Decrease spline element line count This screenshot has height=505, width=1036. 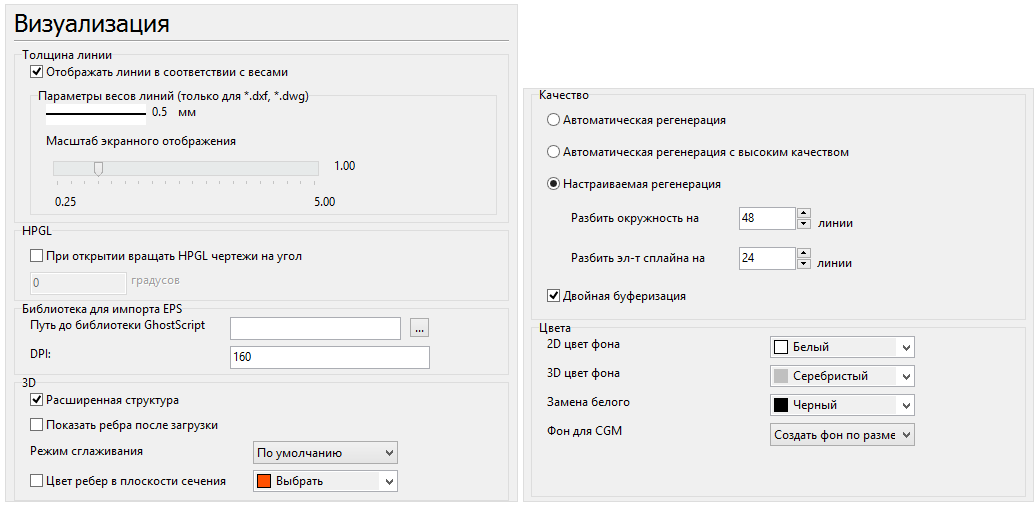tap(803, 265)
